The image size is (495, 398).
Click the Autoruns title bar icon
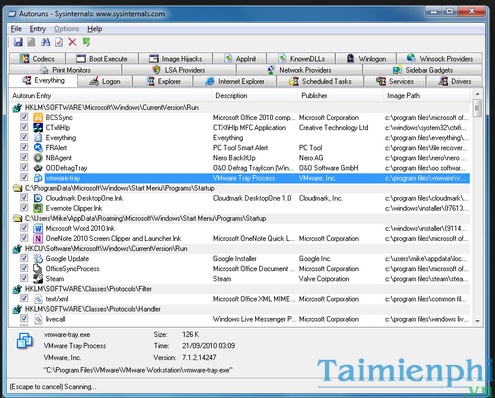tap(12, 14)
